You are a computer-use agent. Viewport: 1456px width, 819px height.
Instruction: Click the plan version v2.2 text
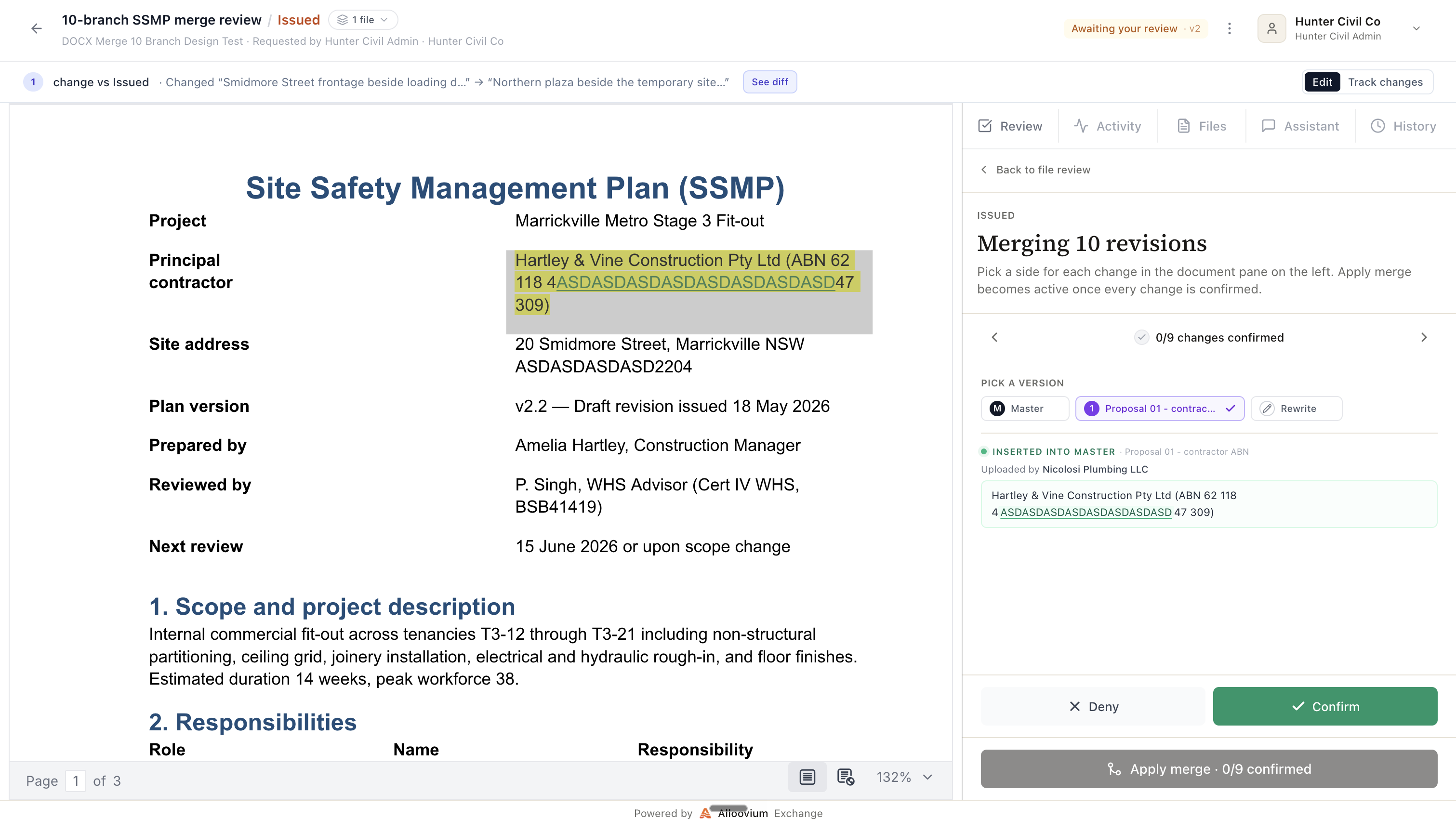(x=672, y=406)
